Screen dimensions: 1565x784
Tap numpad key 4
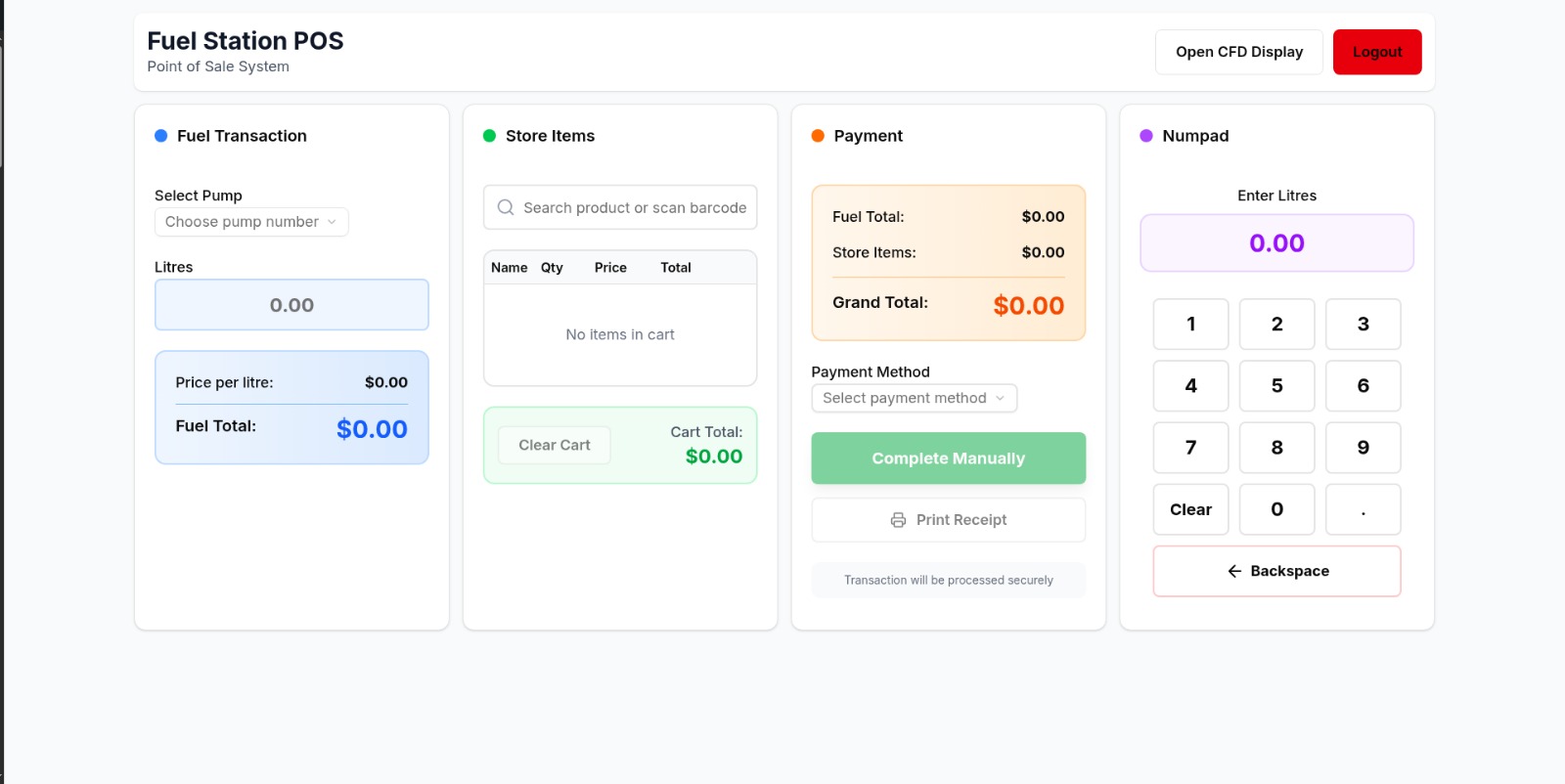(x=1190, y=386)
